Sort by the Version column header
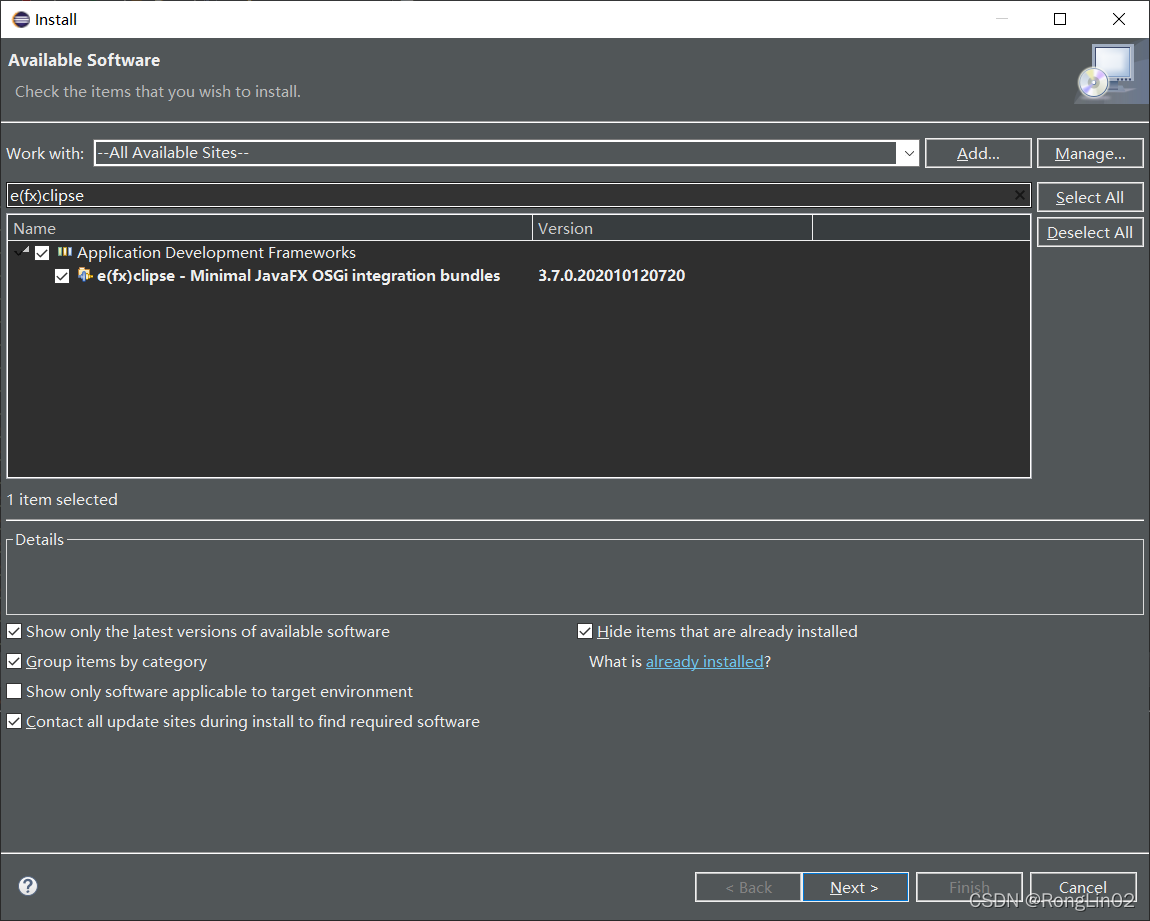 coord(673,228)
